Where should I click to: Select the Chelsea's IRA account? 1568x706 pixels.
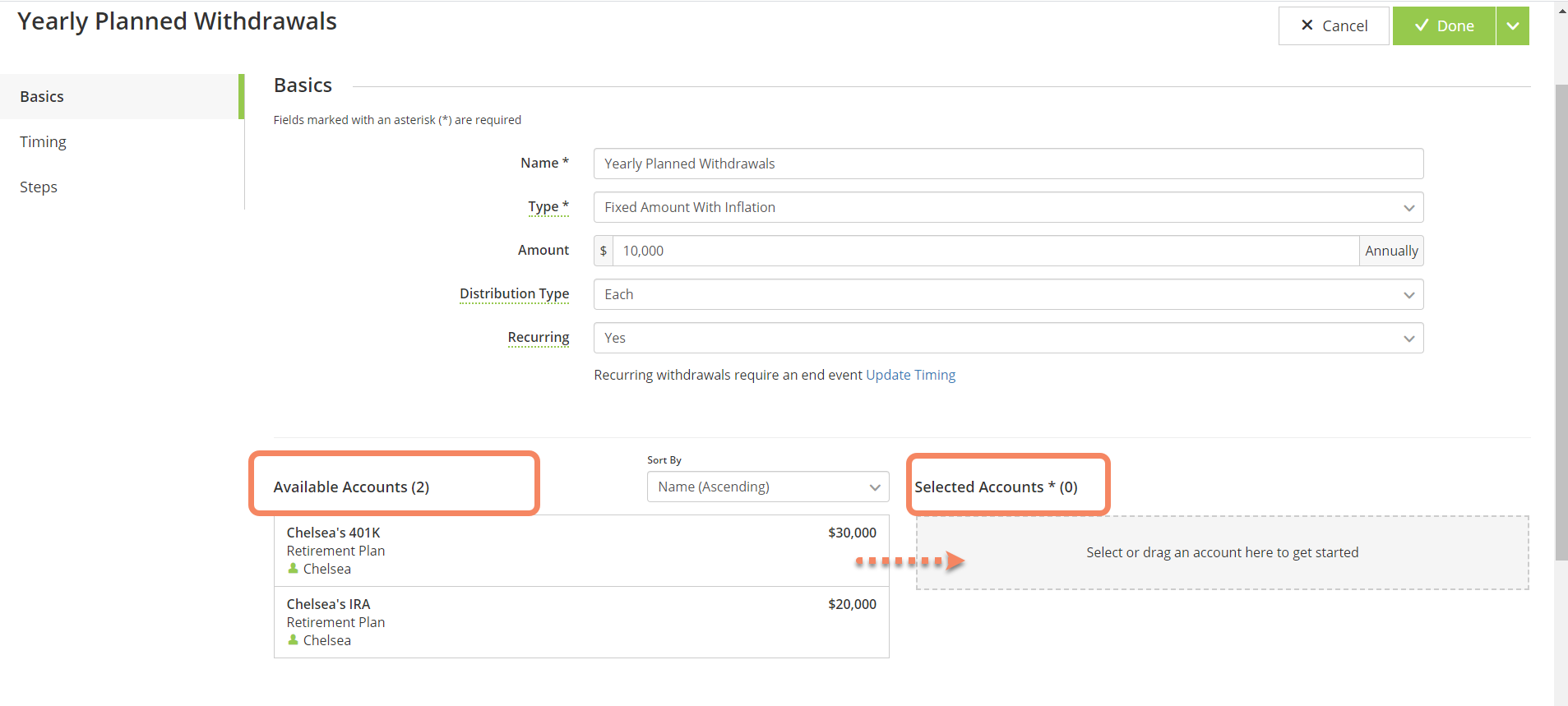pos(581,622)
